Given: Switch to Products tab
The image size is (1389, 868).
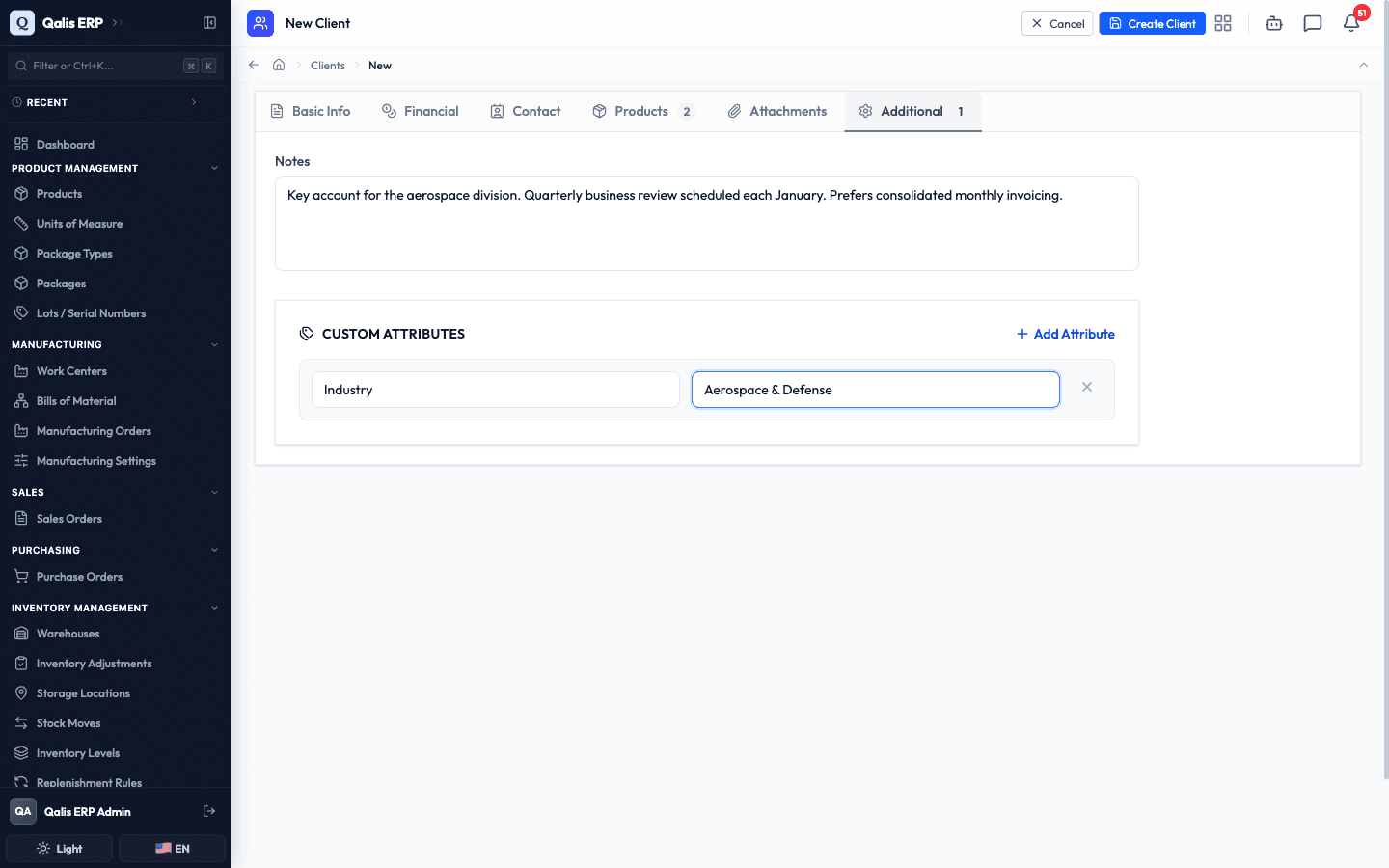Looking at the screenshot, I should (x=643, y=111).
